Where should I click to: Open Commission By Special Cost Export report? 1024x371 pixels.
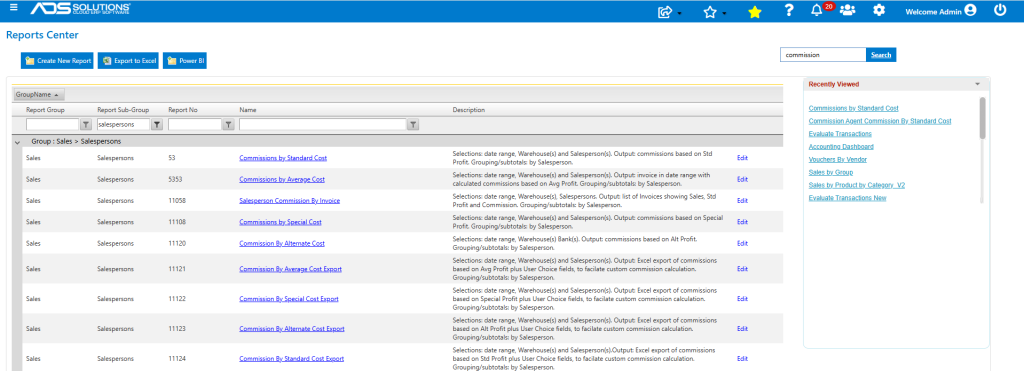coord(289,299)
